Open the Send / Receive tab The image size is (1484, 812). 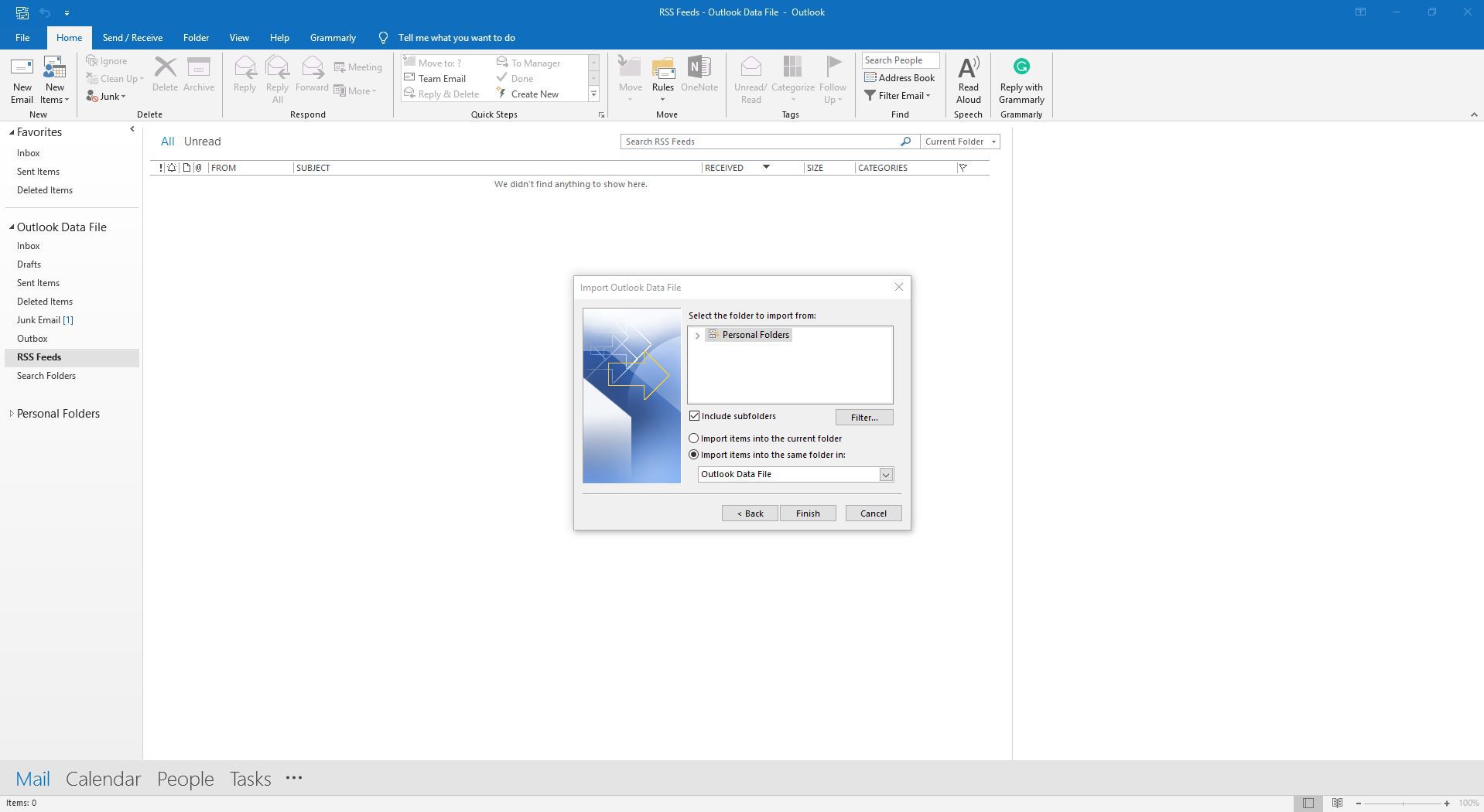tap(132, 38)
